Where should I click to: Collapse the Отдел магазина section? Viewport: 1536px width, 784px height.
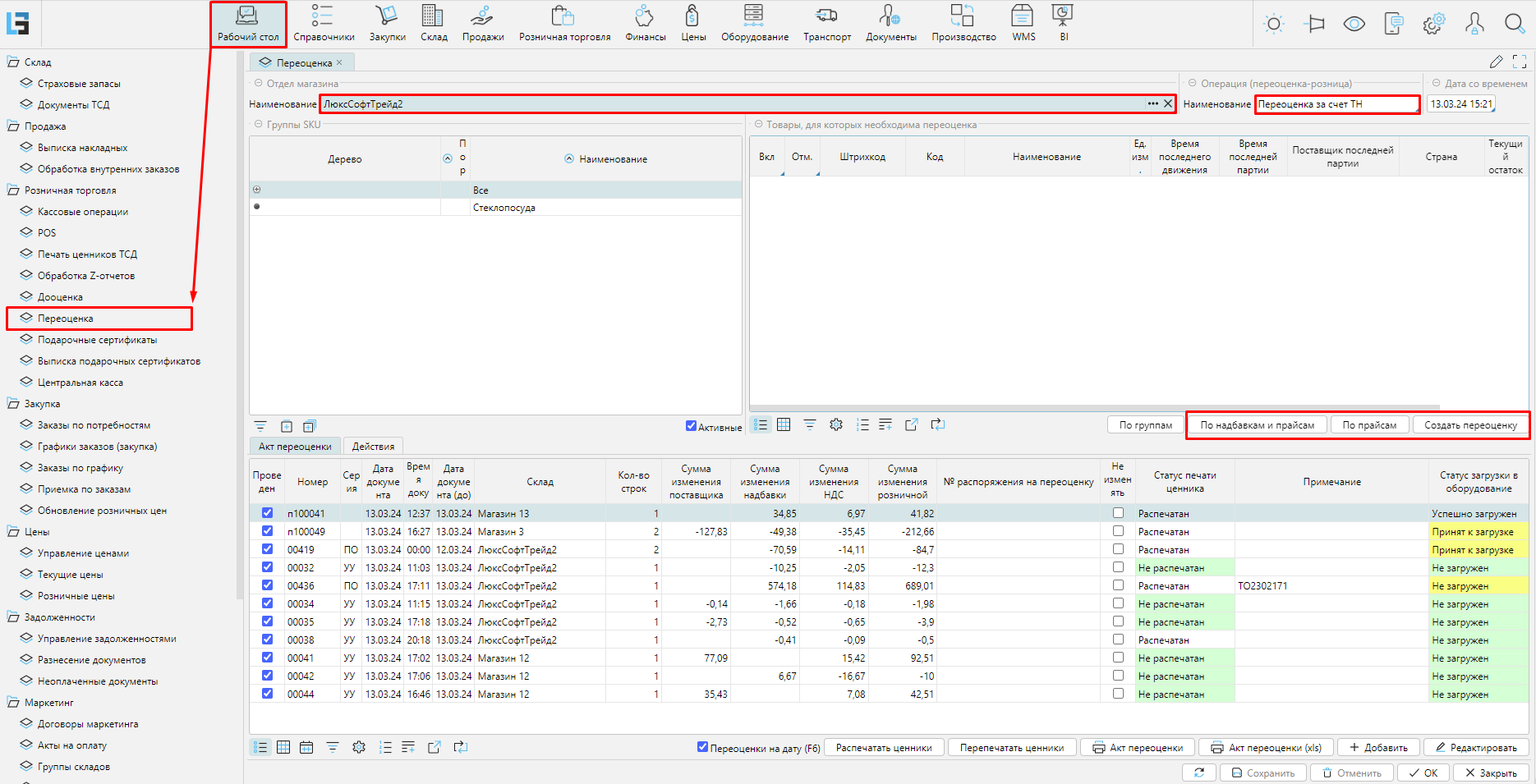(258, 84)
